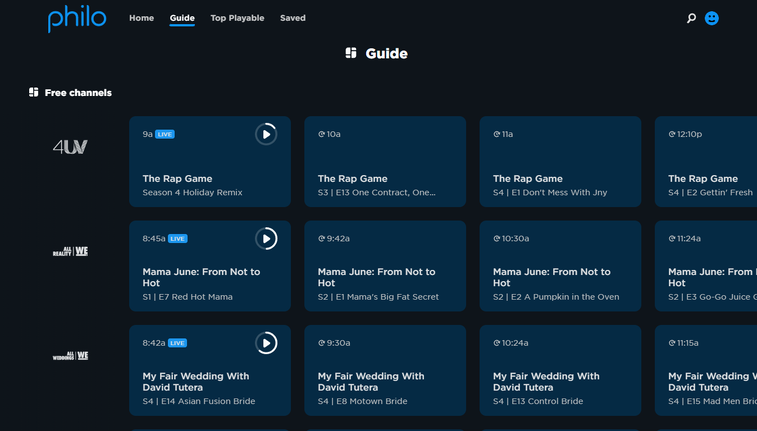757x431 pixels.
Task: Switch to the Saved tab
Action: (293, 18)
